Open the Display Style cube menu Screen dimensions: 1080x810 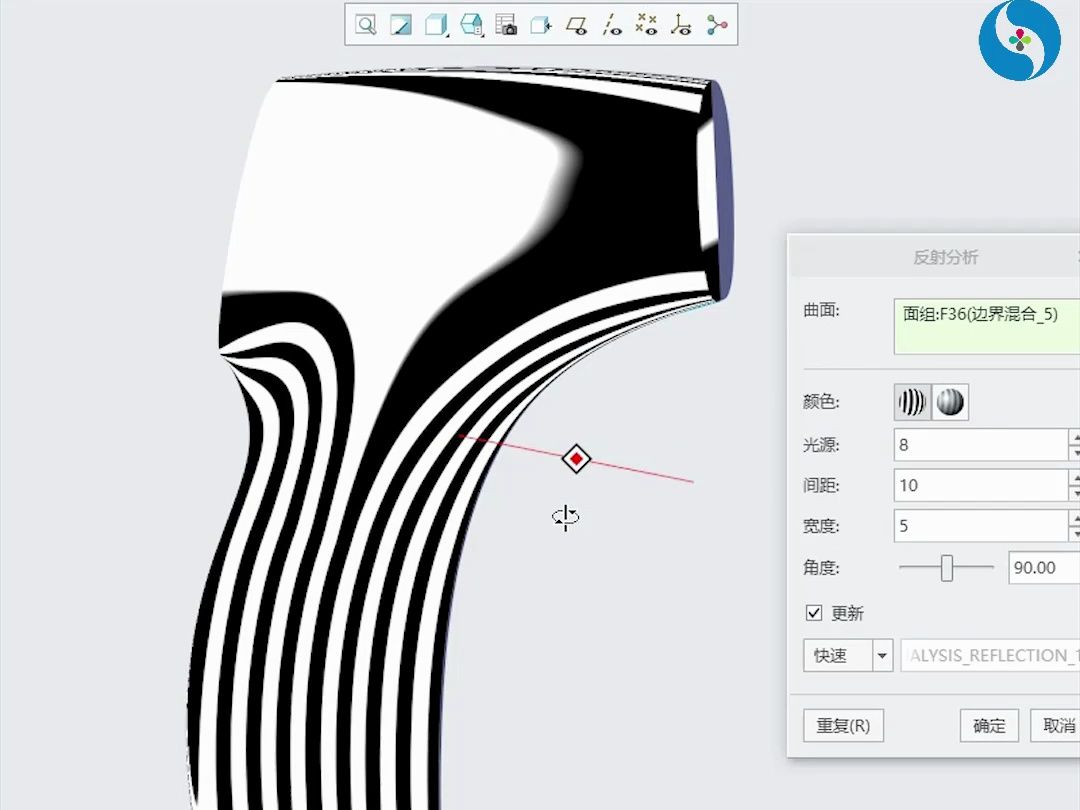[436, 25]
